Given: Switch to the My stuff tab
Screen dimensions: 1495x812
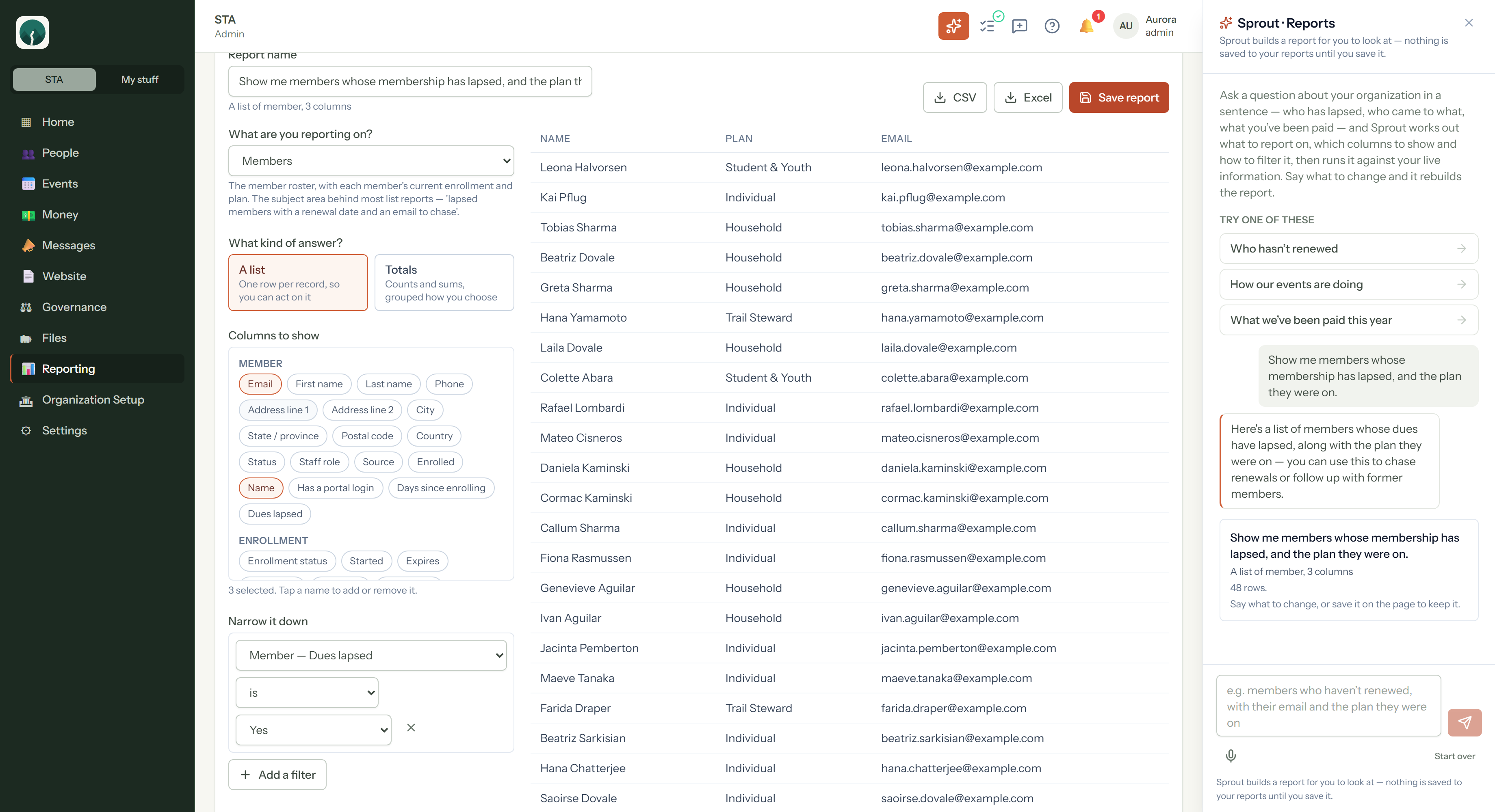Looking at the screenshot, I should [x=139, y=80].
